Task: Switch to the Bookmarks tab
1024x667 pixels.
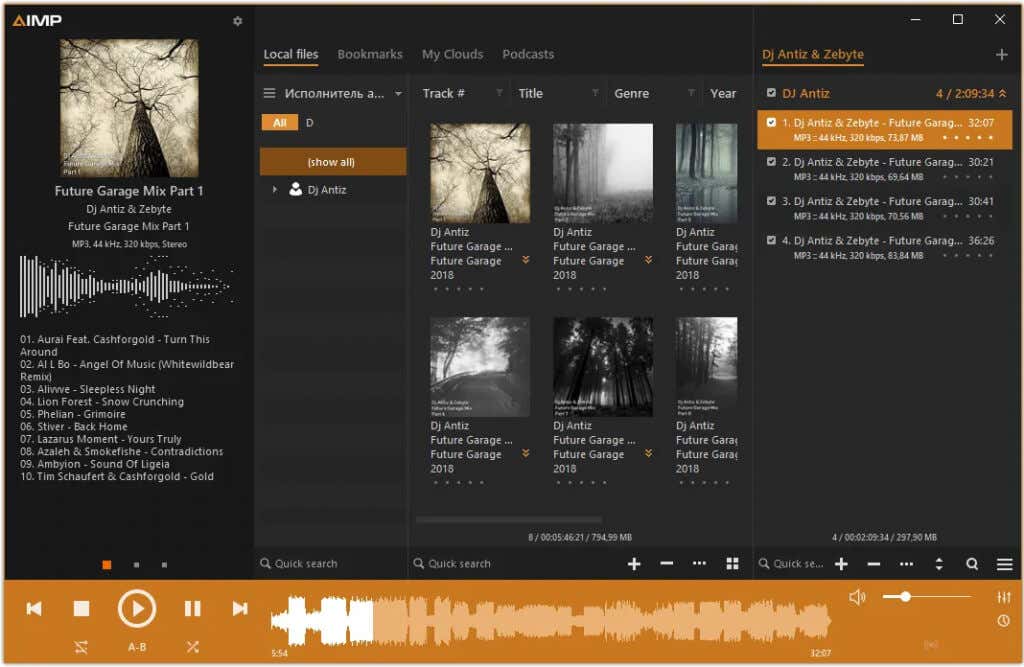Action: [x=370, y=54]
